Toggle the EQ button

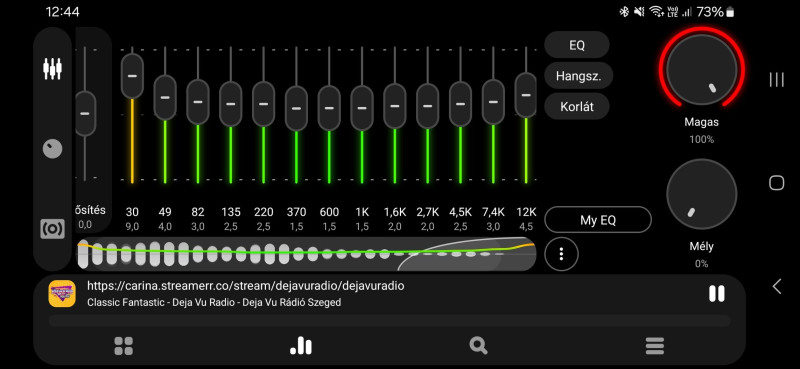577,45
